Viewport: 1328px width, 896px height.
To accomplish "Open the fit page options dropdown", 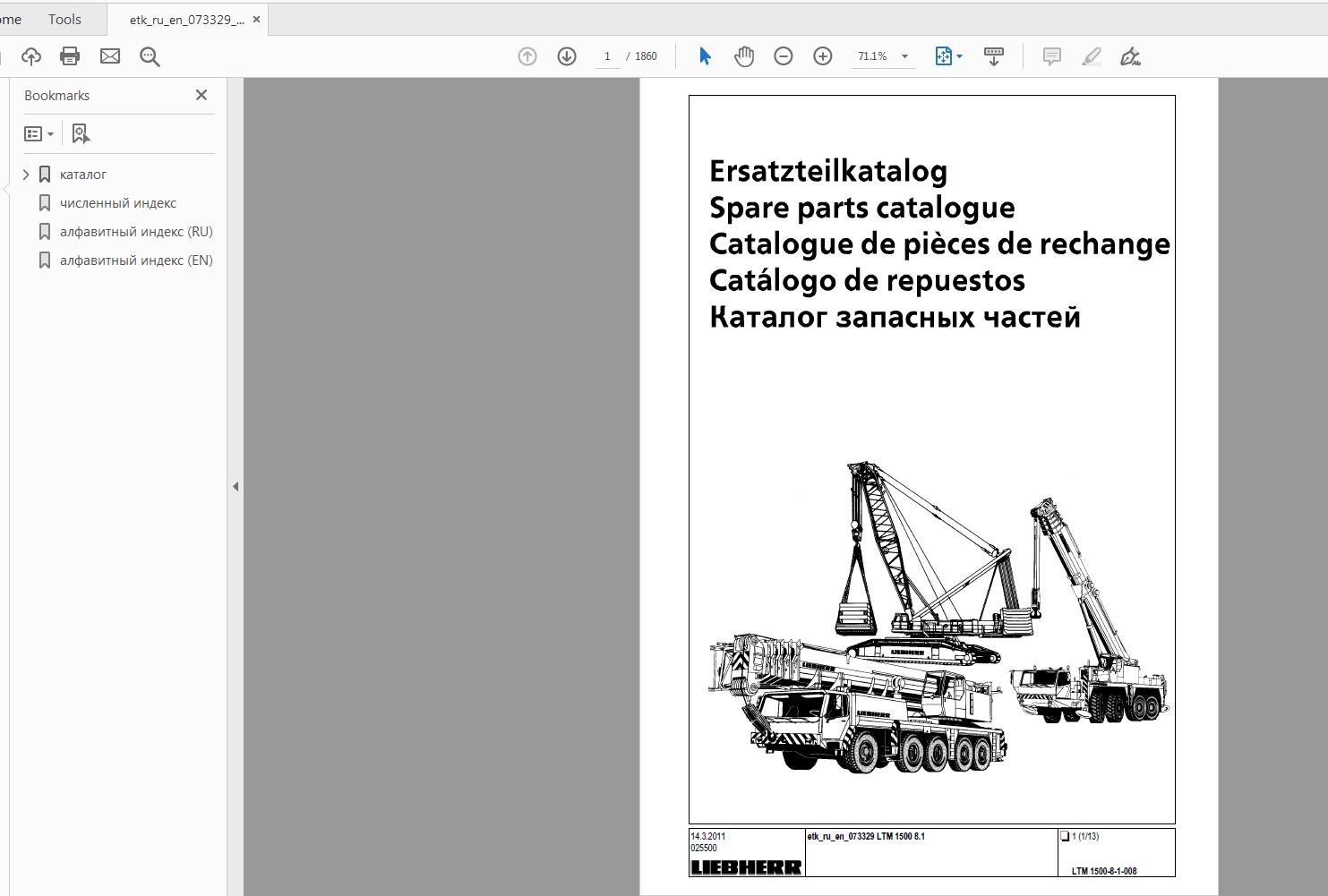I will (x=948, y=56).
